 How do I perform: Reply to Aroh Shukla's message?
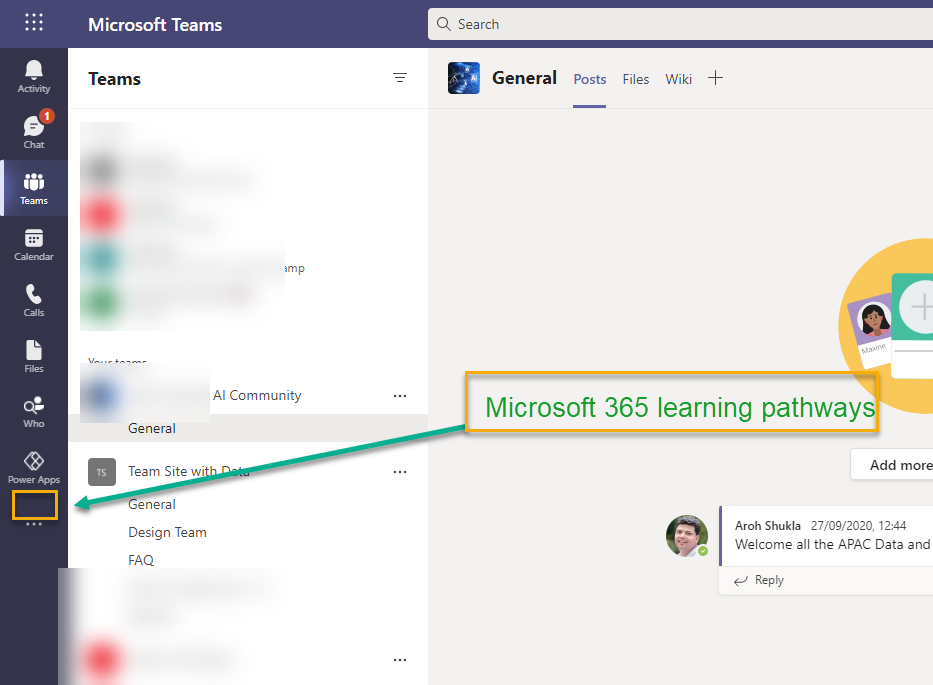click(768, 580)
